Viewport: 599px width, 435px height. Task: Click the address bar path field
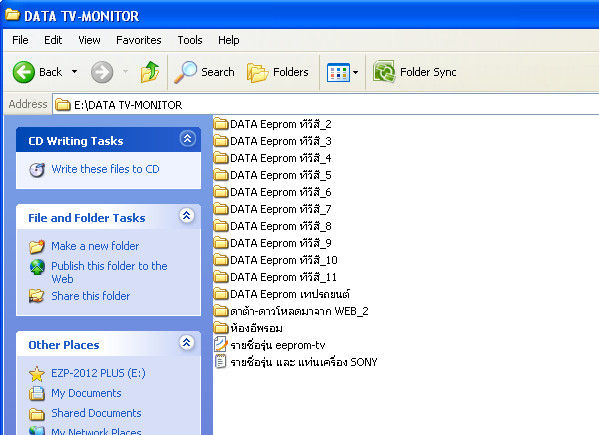(325, 105)
